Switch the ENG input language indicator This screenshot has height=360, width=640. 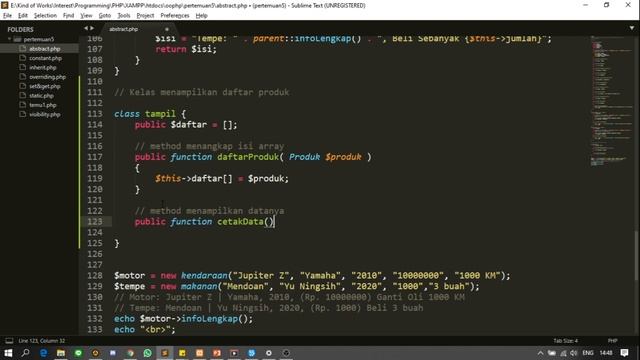coord(588,353)
